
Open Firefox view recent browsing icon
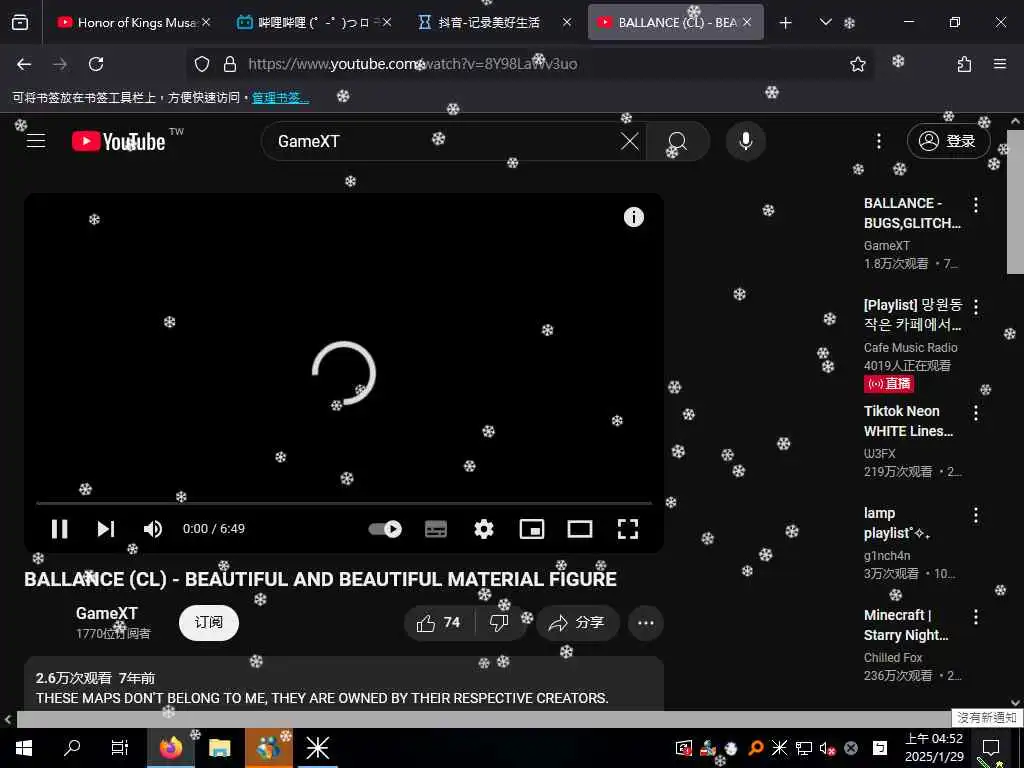[x=20, y=22]
